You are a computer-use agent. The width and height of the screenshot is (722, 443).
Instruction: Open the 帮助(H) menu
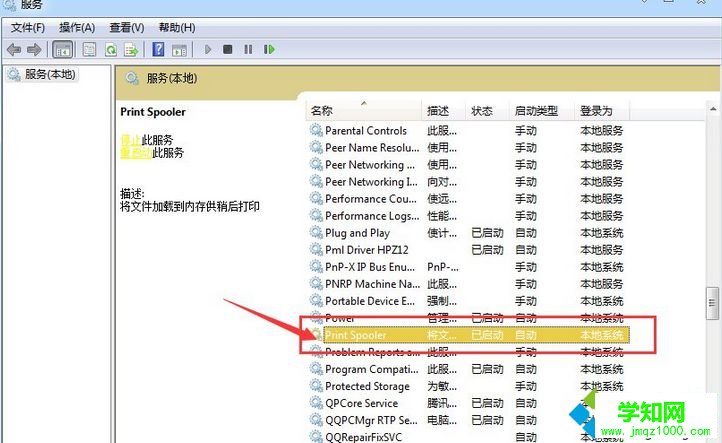point(177,28)
